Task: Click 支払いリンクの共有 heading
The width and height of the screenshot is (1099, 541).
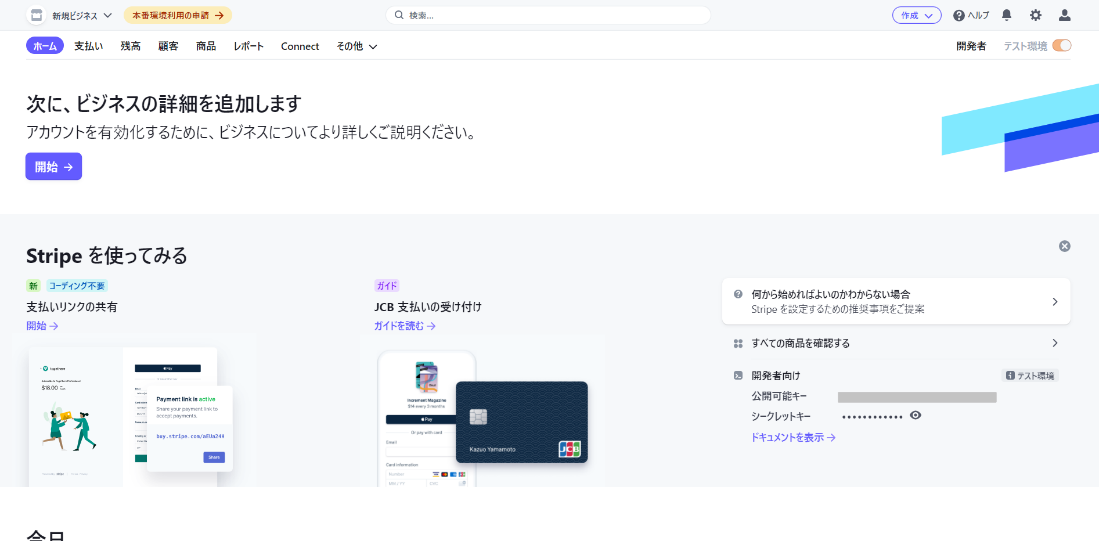Action: pyautogui.click(x=71, y=307)
